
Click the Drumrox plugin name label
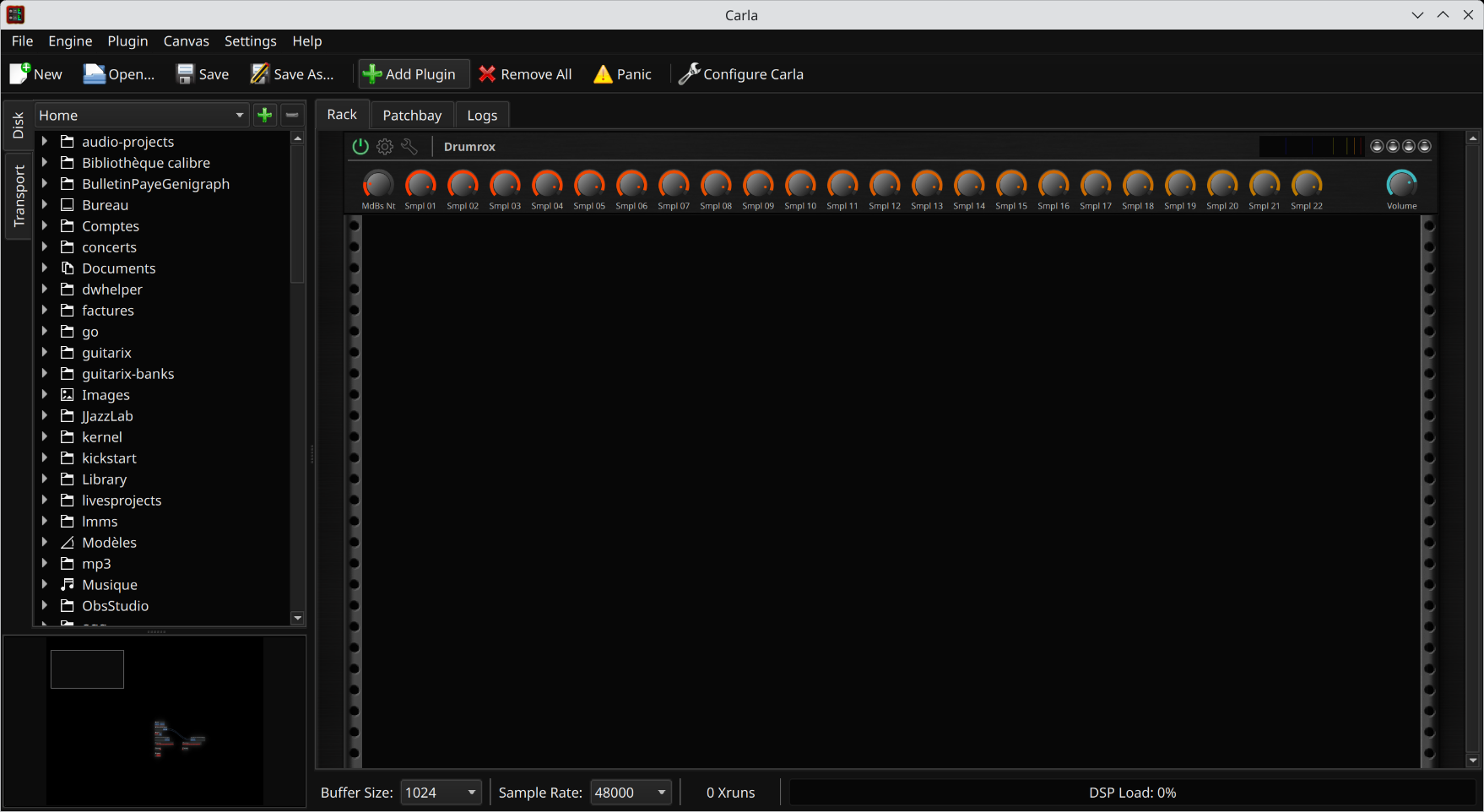469,147
